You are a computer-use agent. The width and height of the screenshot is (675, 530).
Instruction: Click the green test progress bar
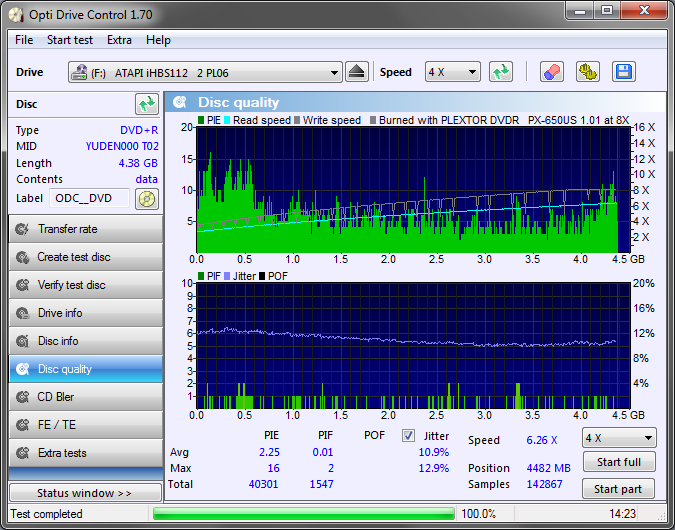click(303, 514)
